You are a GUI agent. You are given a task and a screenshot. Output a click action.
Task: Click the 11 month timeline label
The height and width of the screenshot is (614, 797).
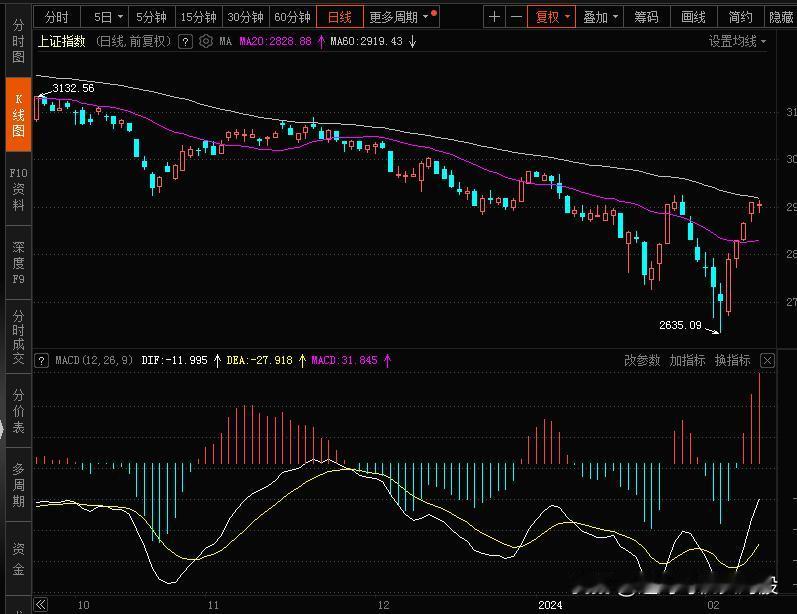(x=213, y=605)
